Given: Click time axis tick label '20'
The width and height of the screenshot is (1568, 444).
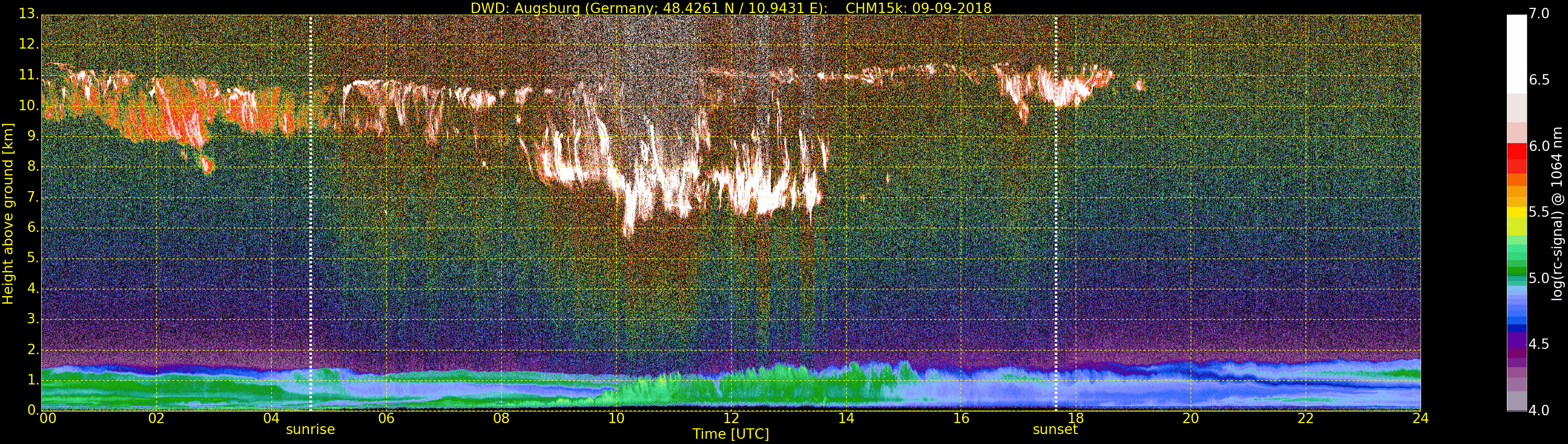Looking at the screenshot, I should pyautogui.click(x=1191, y=418).
